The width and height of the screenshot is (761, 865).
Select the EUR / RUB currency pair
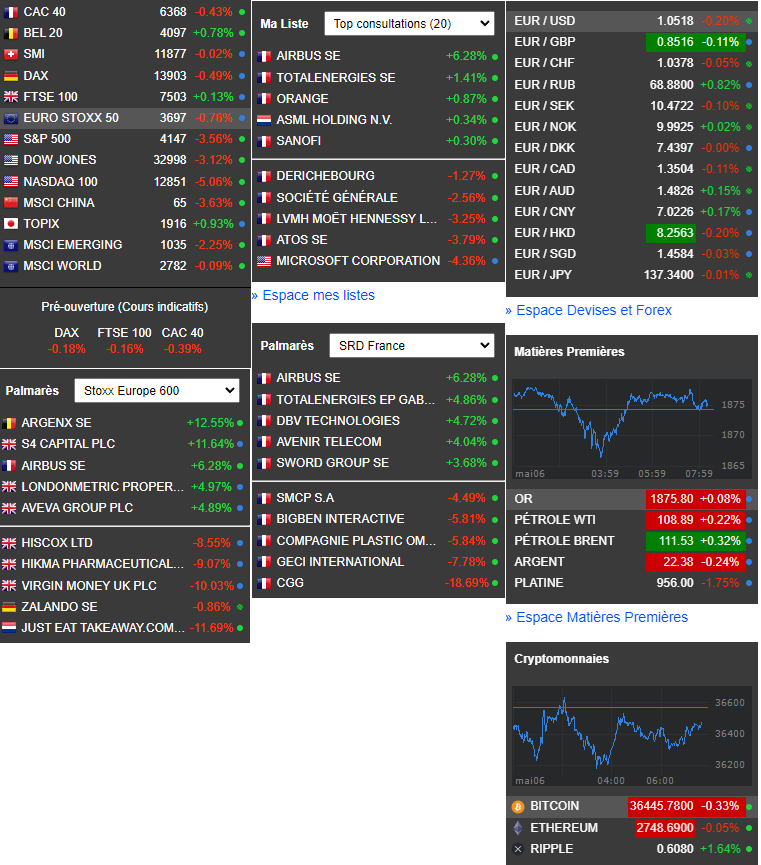point(632,85)
